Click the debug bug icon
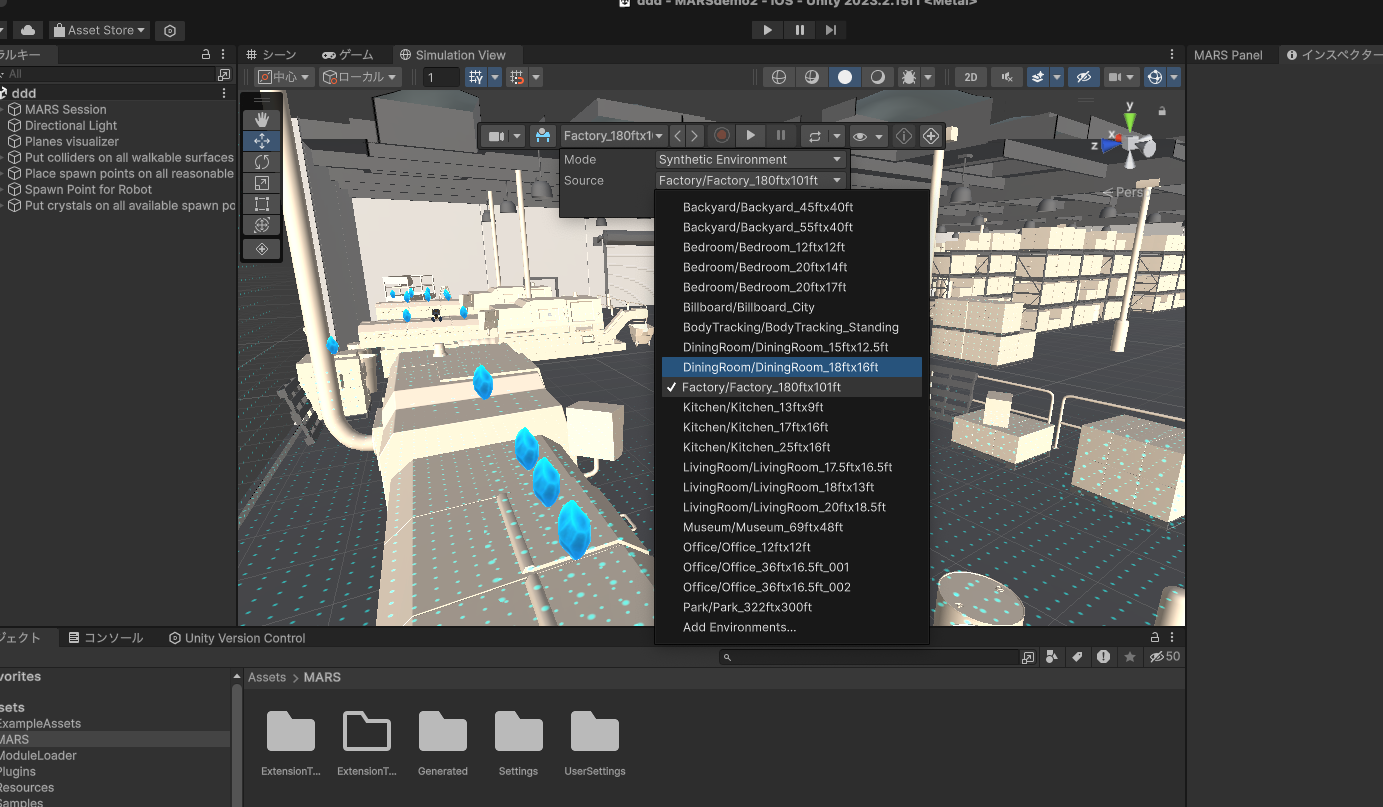This screenshot has width=1383, height=807. coord(909,77)
